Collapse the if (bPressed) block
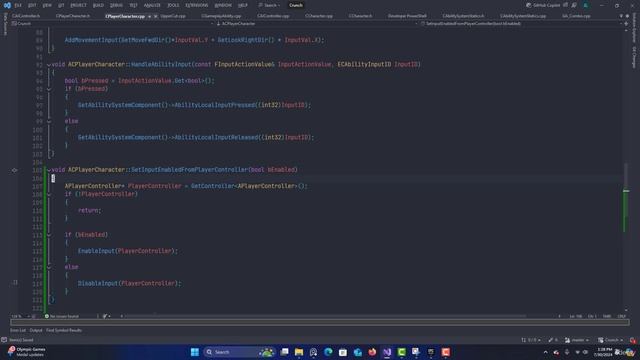Image resolution: width=640 pixels, height=360 pixels. click(49, 89)
